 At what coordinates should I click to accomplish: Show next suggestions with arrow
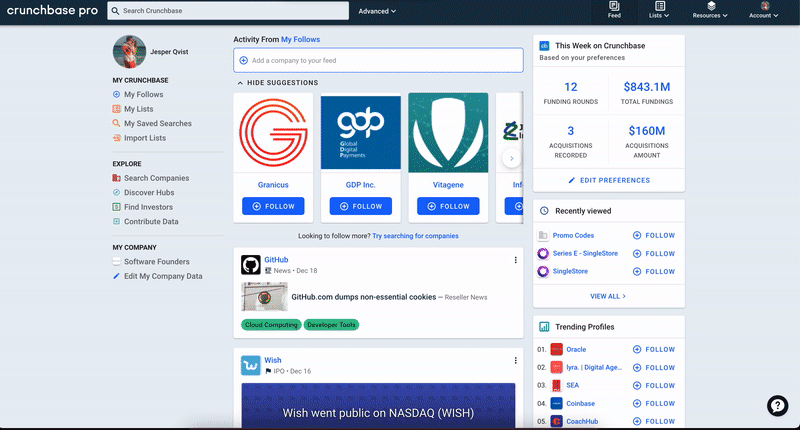(x=511, y=159)
